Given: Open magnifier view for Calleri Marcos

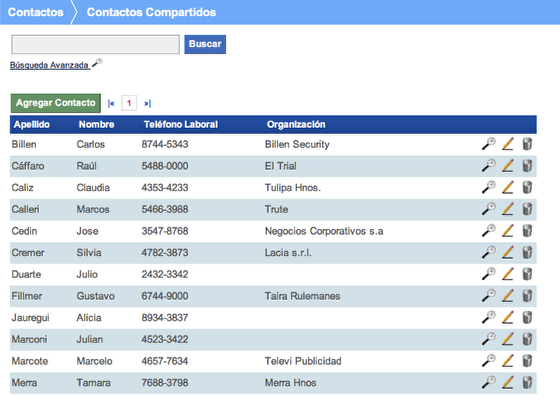Looking at the screenshot, I should 489,209.
